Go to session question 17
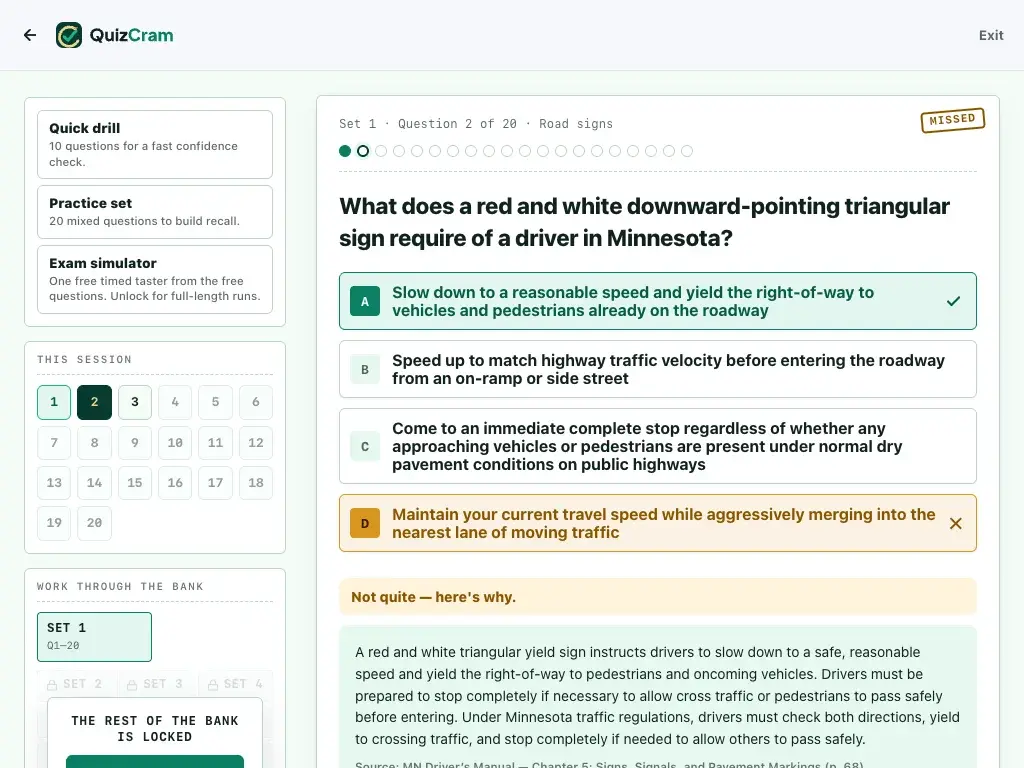 [x=216, y=483]
